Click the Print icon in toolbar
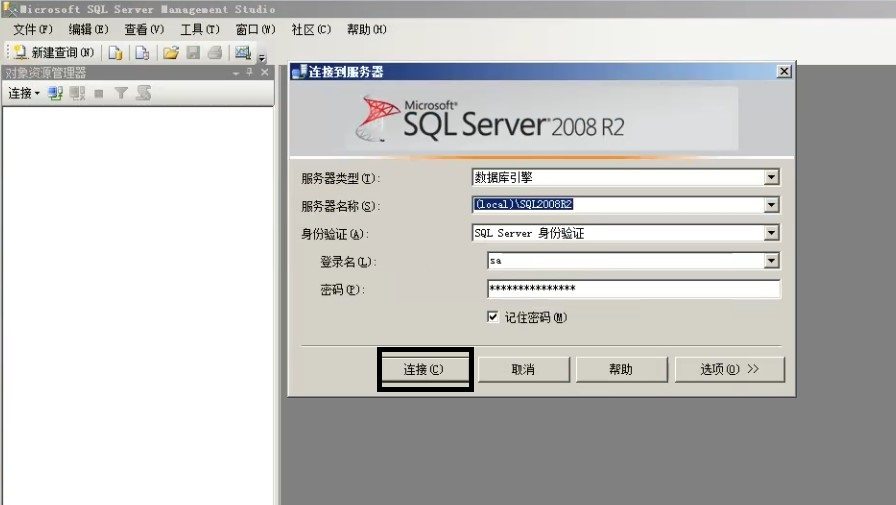 [215, 53]
